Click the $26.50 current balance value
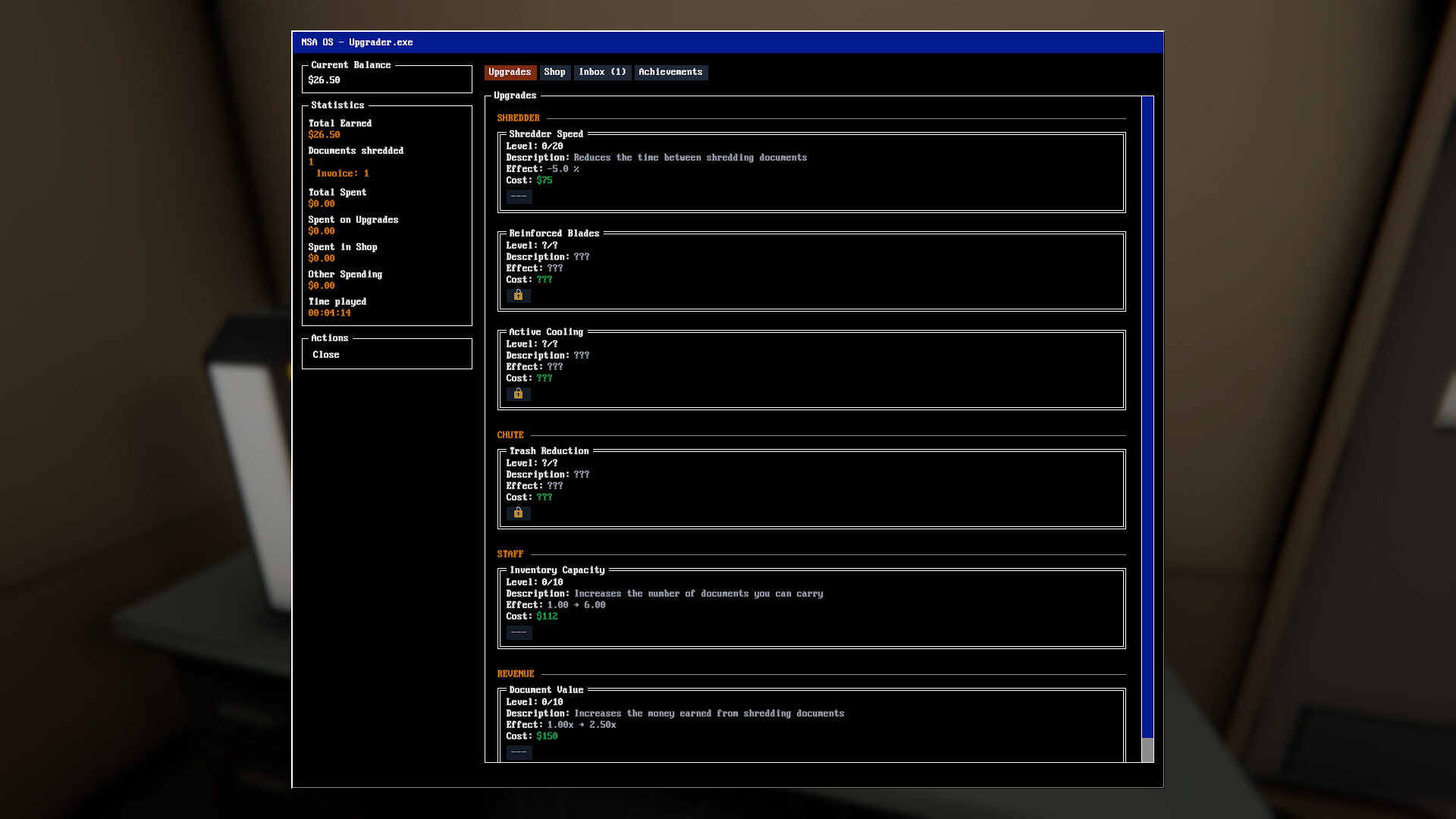Image resolution: width=1456 pixels, height=819 pixels. [325, 80]
